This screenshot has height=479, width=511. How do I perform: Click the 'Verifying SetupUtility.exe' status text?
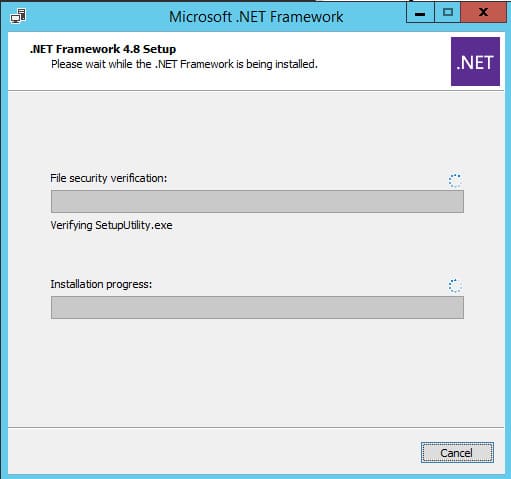coord(111,225)
